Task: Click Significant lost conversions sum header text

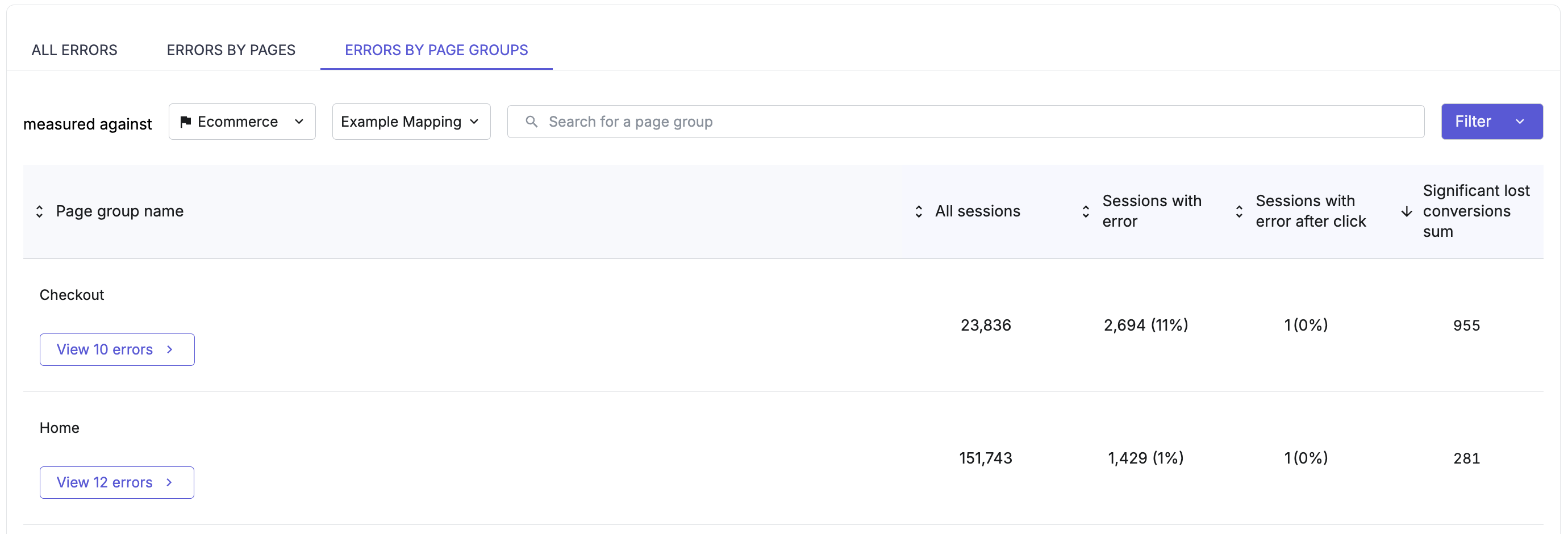Action: 1475,211
